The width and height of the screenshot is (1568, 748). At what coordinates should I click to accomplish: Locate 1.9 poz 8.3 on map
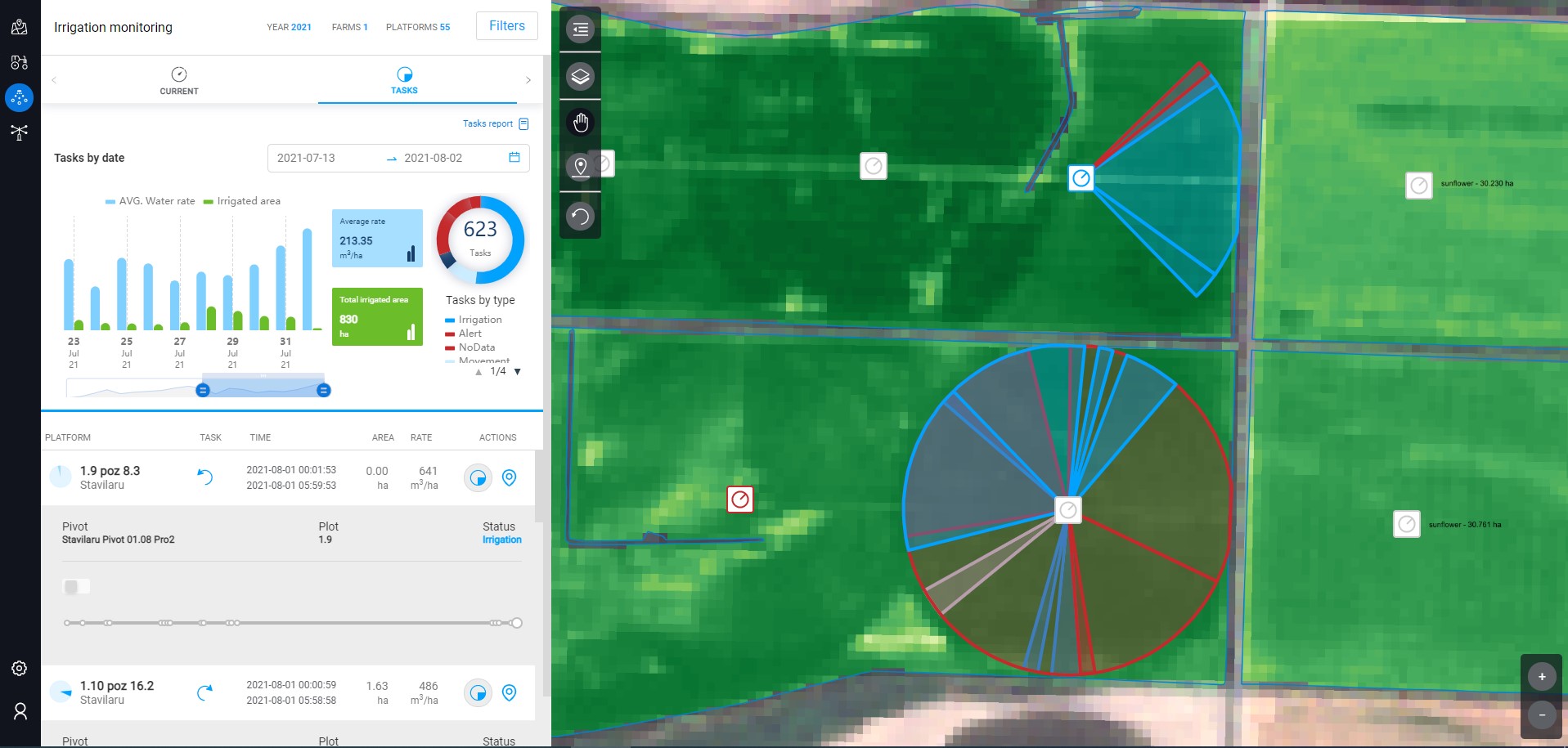(x=509, y=477)
